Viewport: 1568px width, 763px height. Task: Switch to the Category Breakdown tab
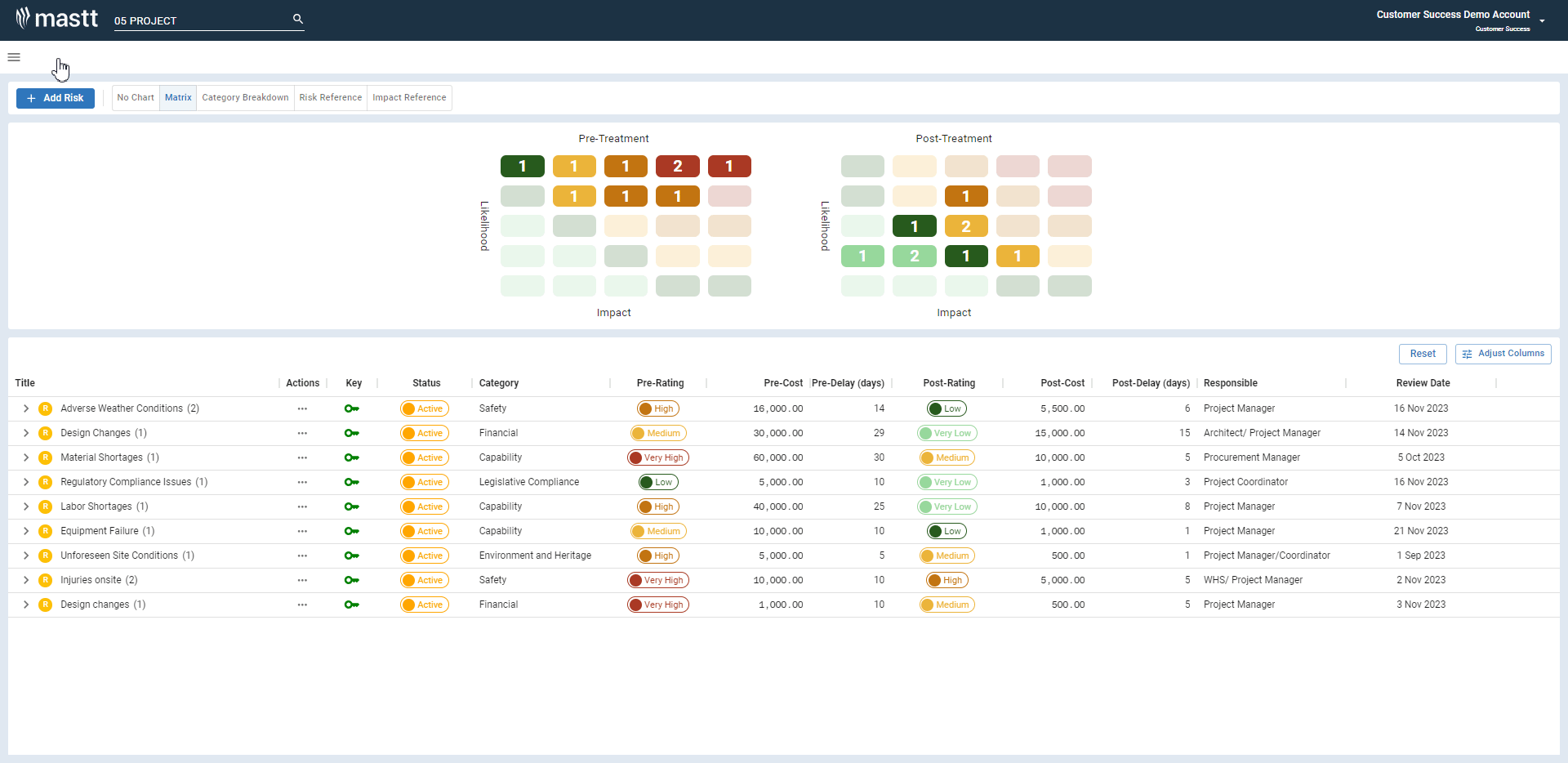[245, 98]
